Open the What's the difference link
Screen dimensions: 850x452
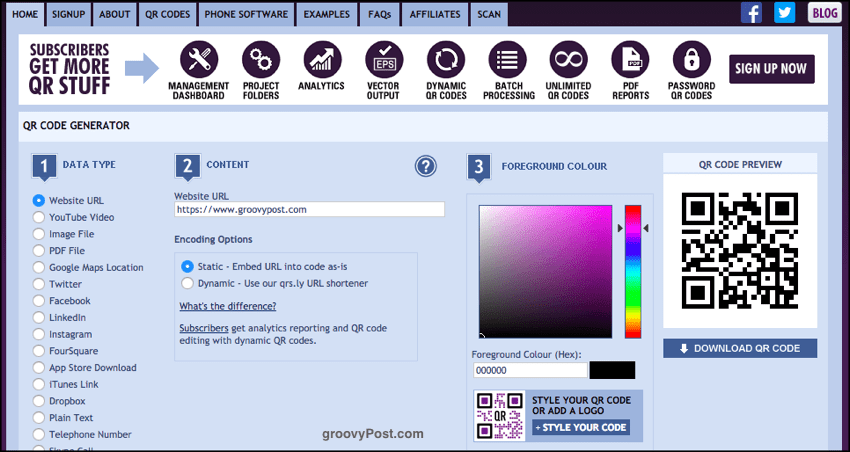pos(228,306)
